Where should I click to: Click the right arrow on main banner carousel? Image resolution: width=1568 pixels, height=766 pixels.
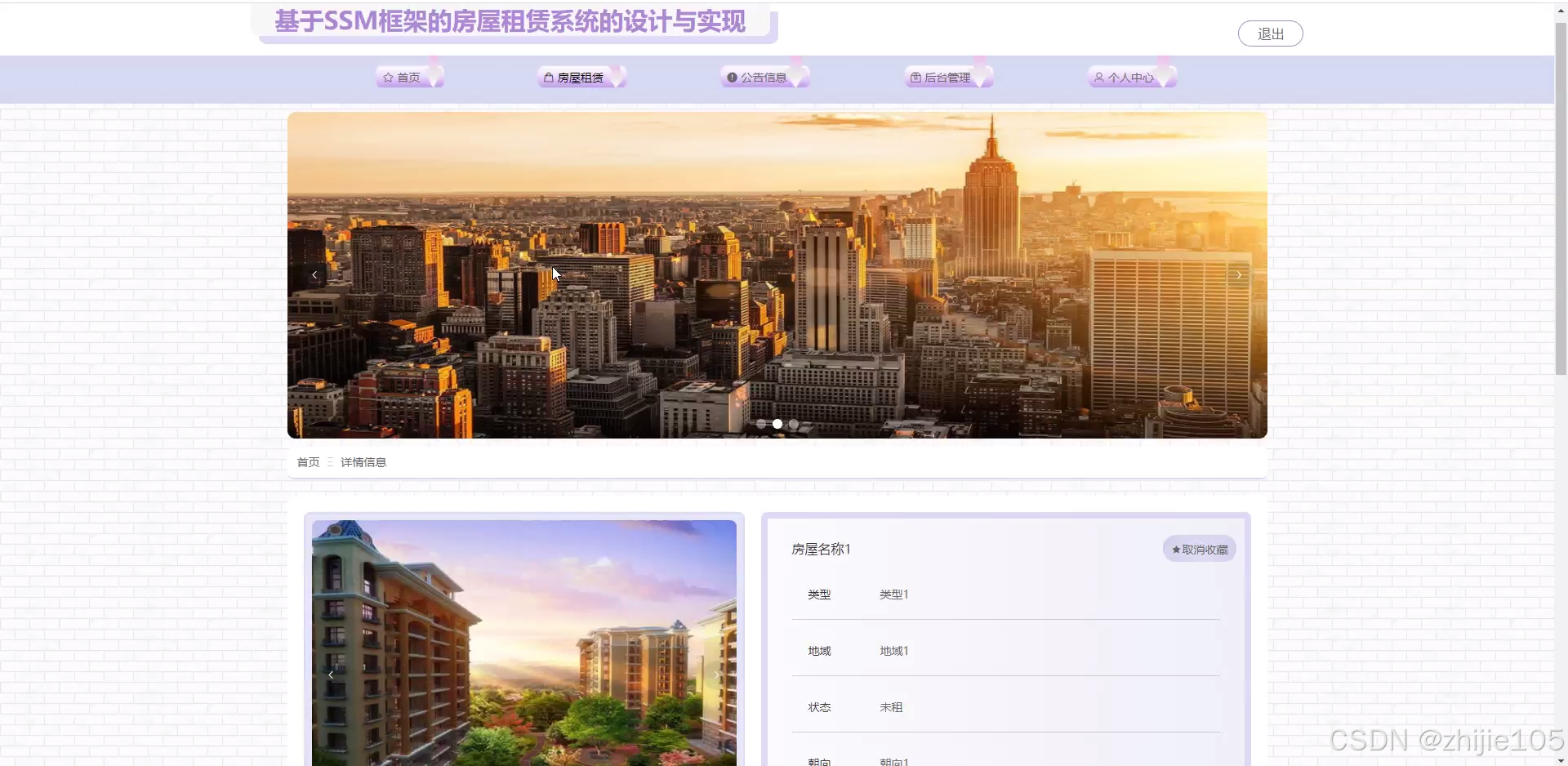[1238, 274]
